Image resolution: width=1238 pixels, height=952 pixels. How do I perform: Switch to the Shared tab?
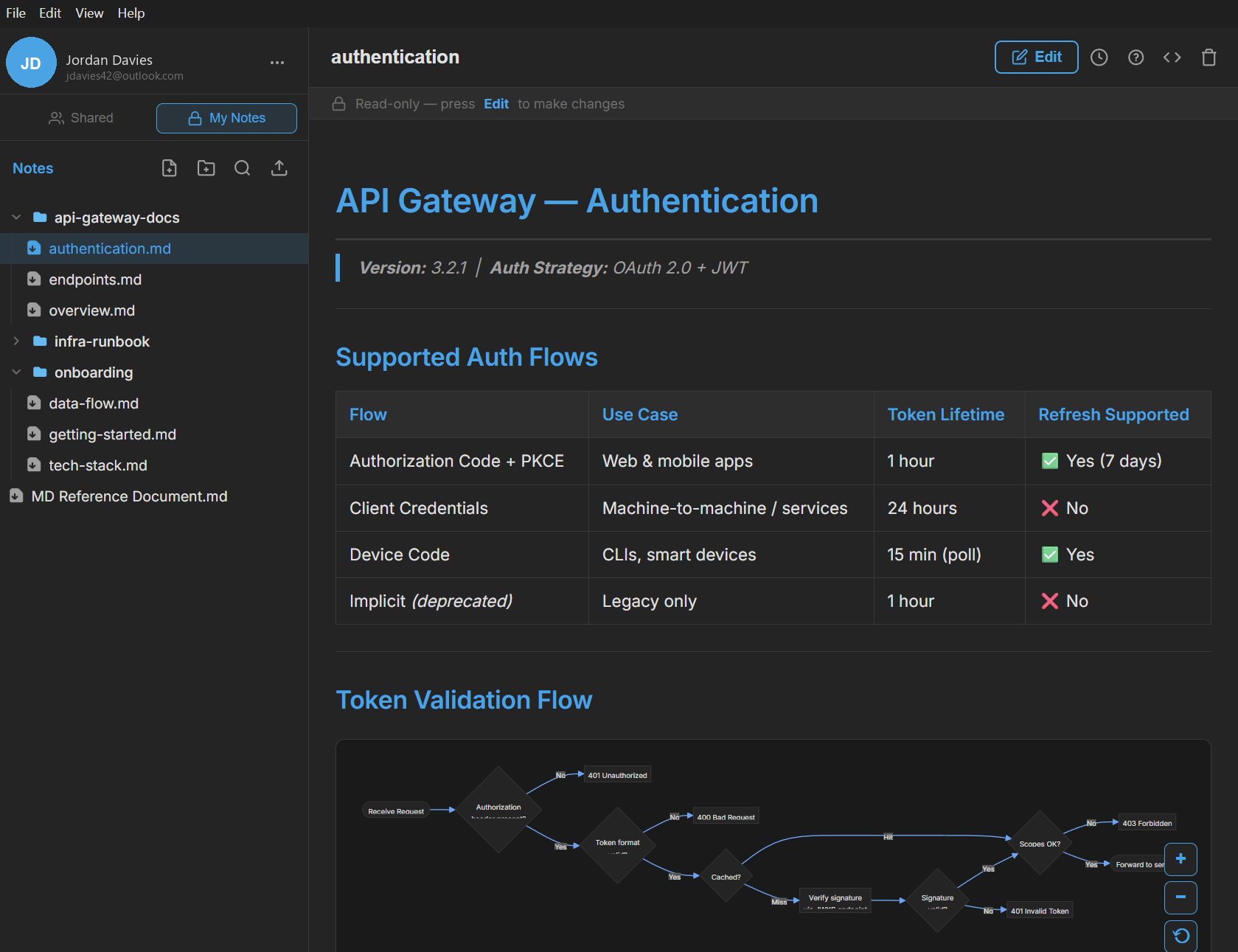81,118
